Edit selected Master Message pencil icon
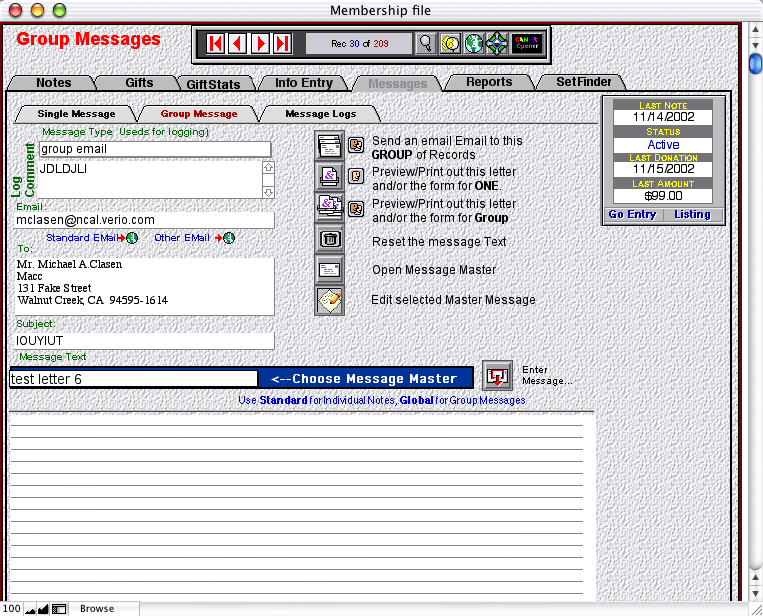763x616 pixels. [329, 300]
